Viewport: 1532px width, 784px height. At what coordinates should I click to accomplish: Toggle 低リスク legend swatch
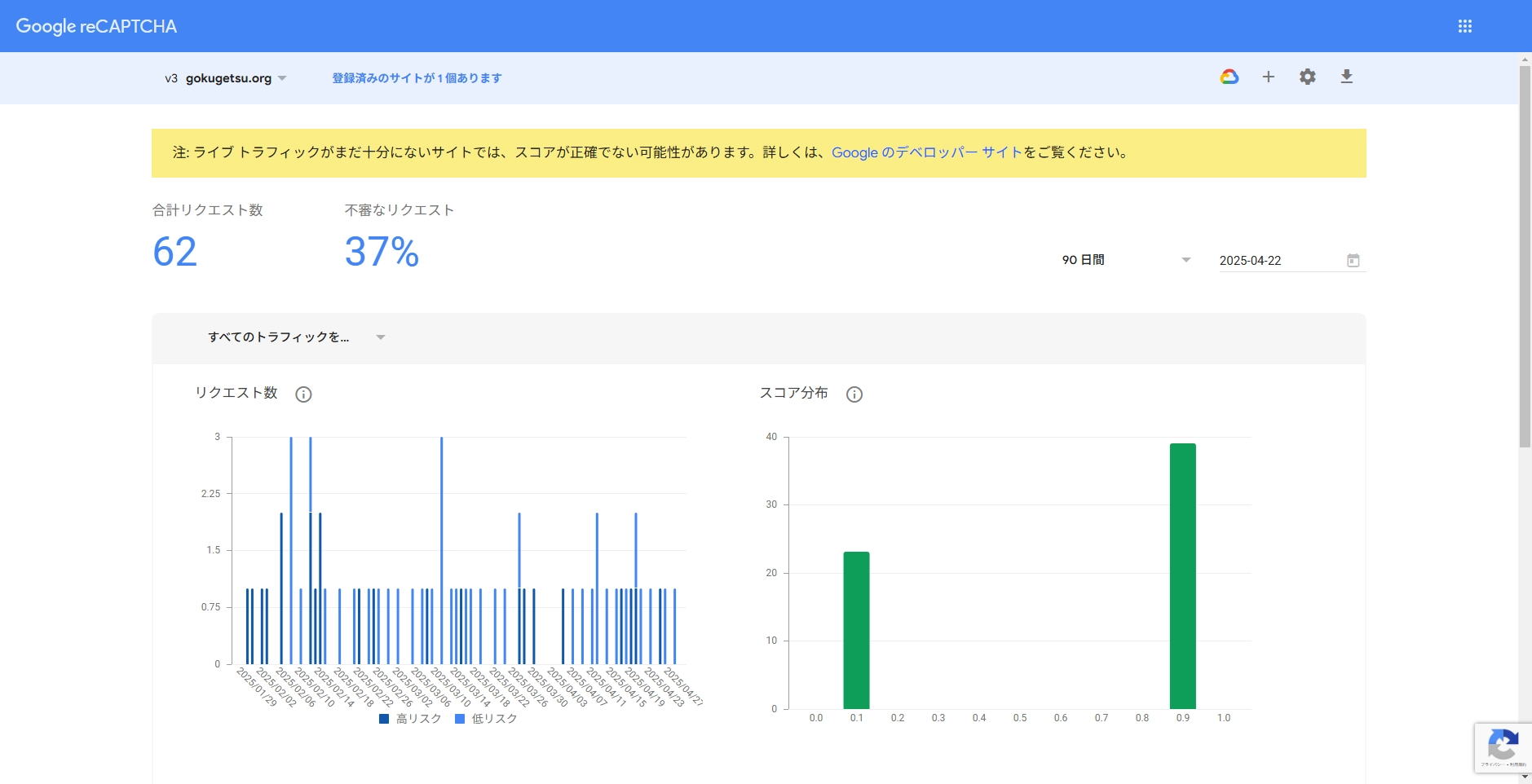pos(460,719)
